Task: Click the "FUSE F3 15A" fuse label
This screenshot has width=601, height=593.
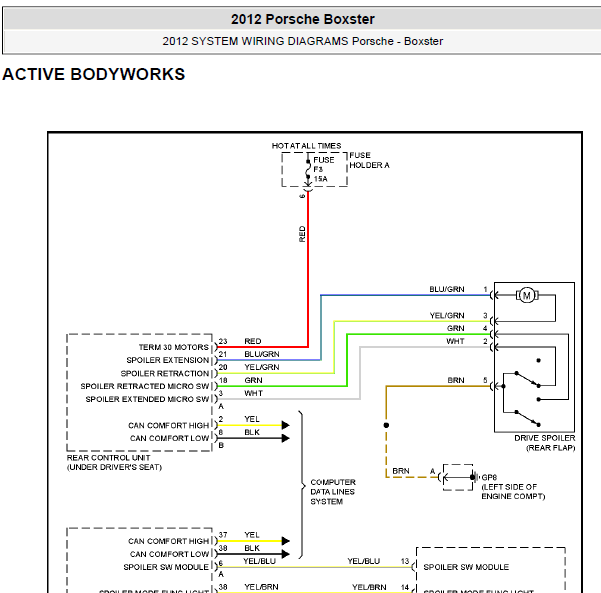Action: pyautogui.click(x=323, y=169)
